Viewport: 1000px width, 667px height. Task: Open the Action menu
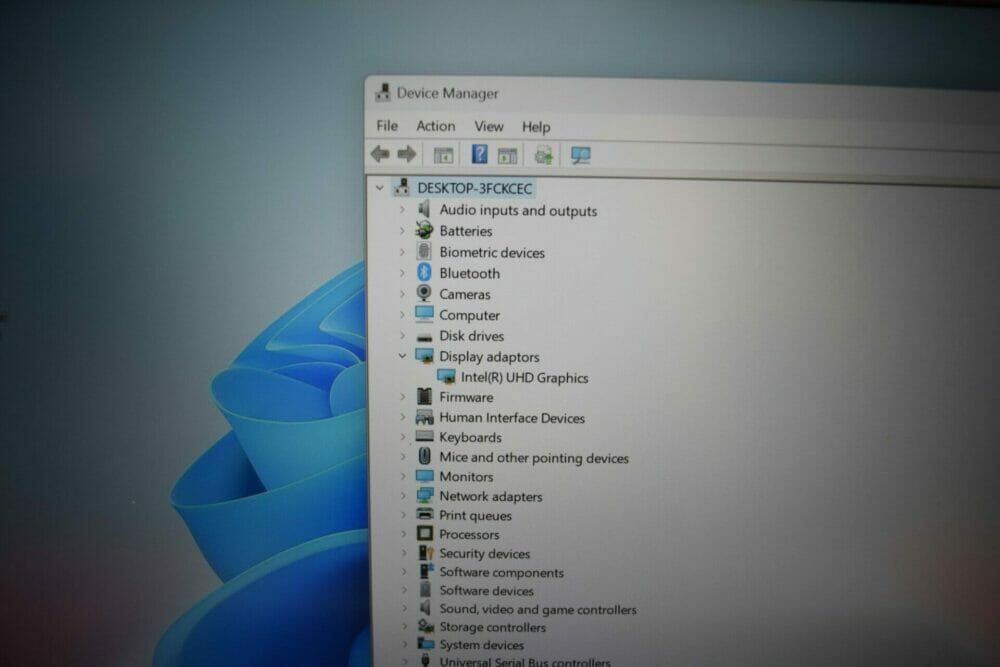[x=436, y=126]
